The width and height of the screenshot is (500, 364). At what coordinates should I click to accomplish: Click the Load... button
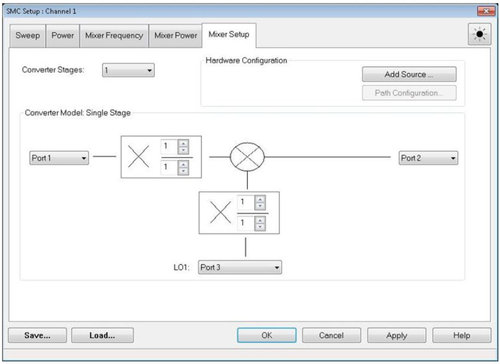tap(102, 335)
